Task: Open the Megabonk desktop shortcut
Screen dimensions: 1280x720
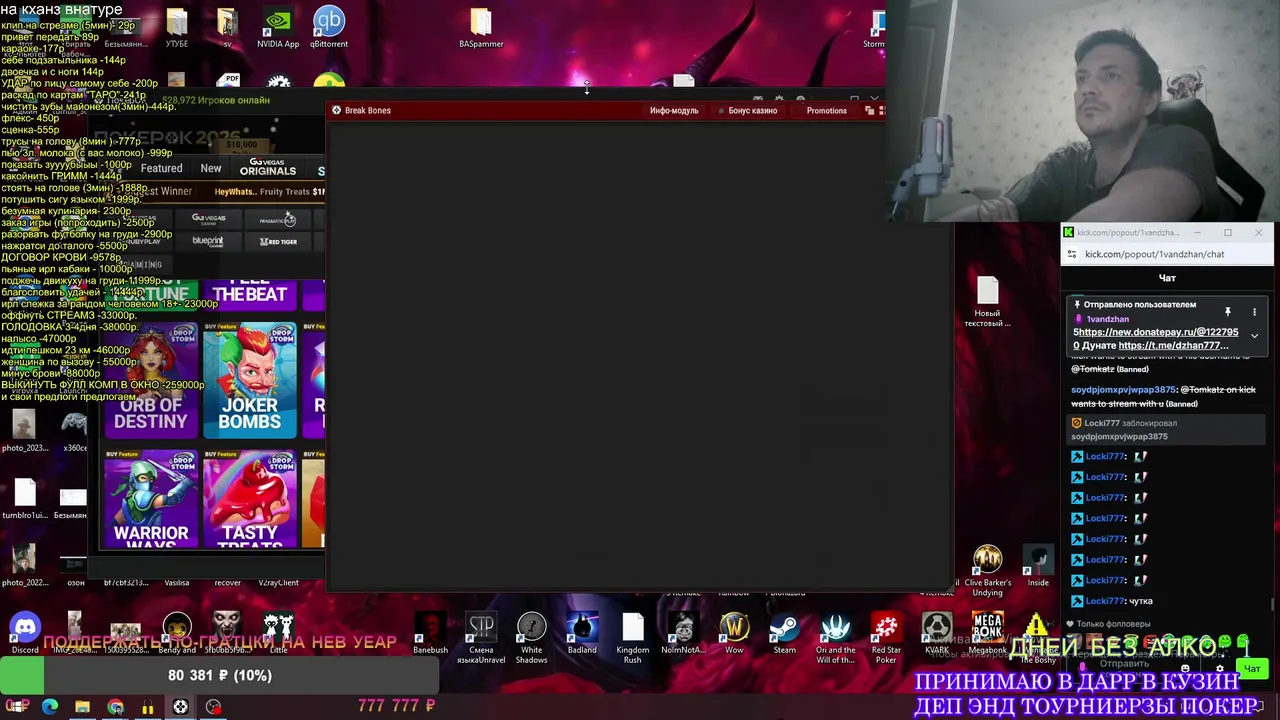Action: pyautogui.click(x=987, y=634)
